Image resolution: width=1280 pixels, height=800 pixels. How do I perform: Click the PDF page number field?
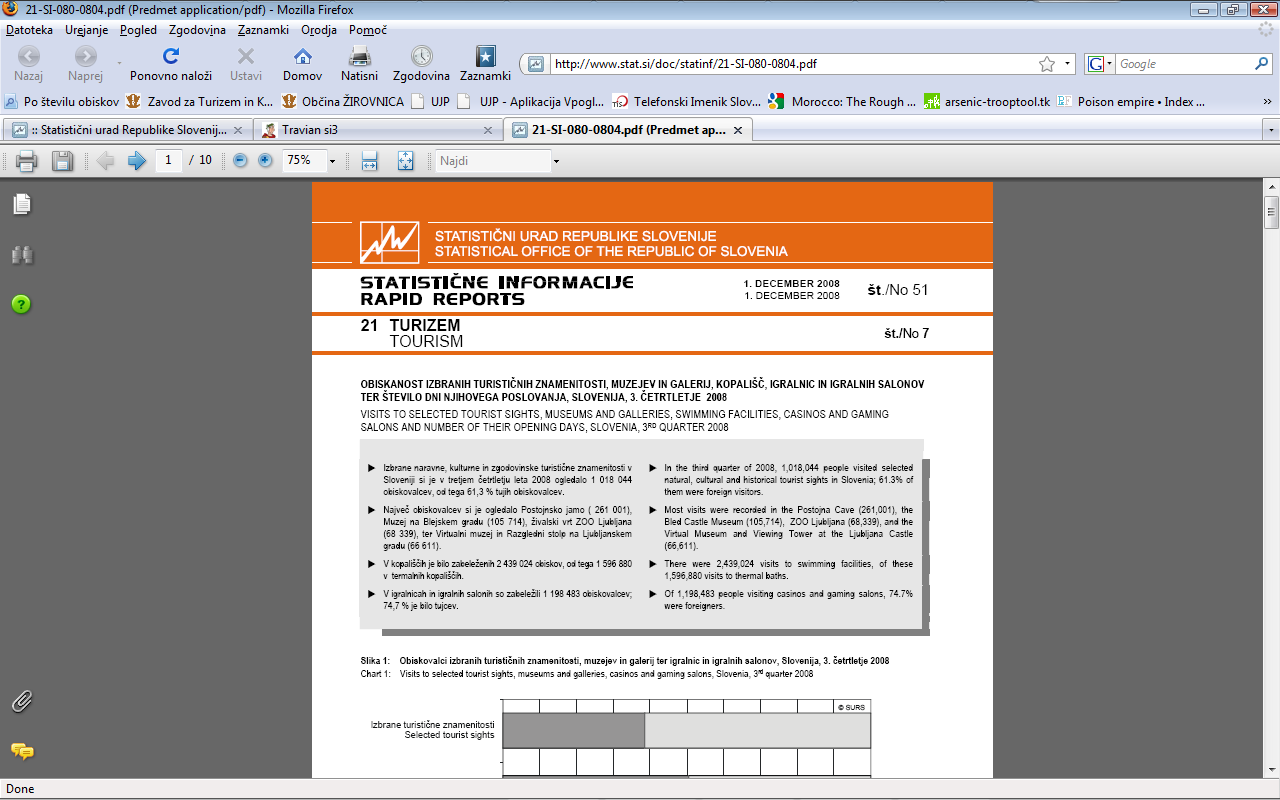pyautogui.click(x=168, y=160)
